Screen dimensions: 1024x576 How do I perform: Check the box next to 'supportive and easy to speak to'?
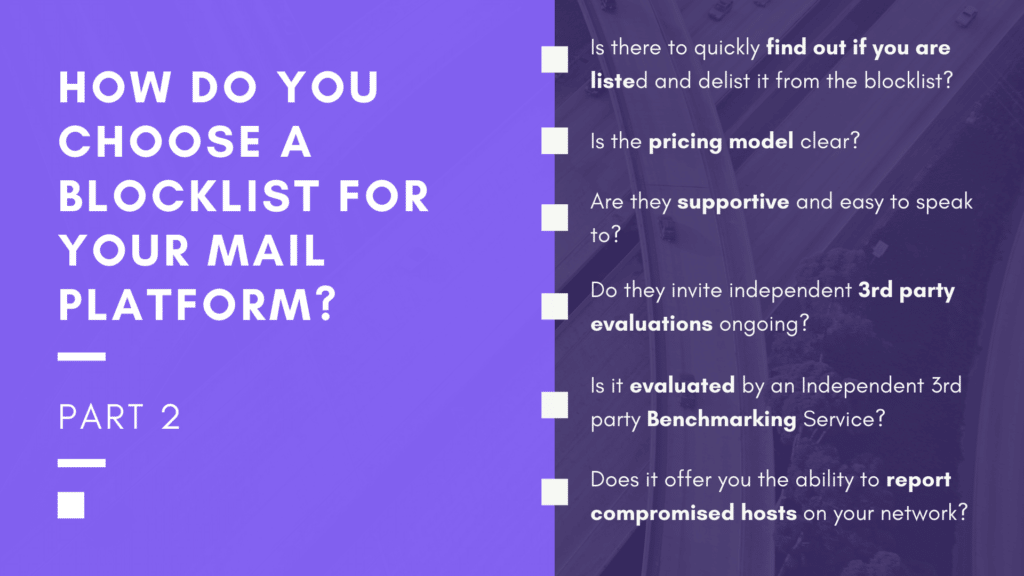(x=554, y=217)
